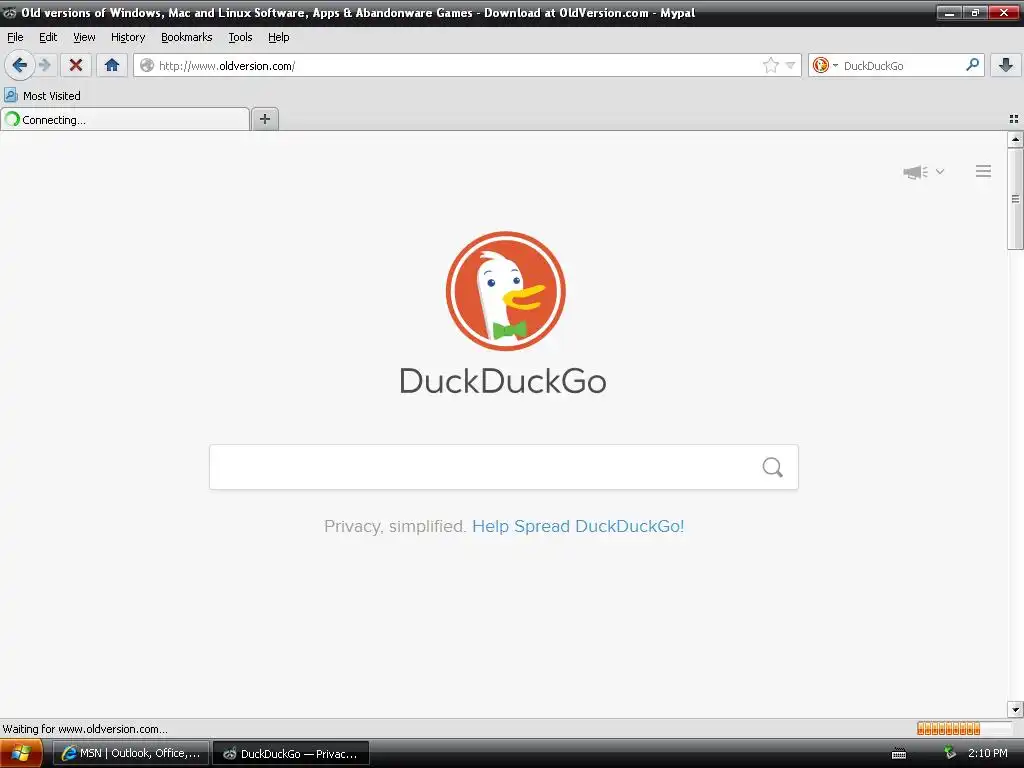Open the View menu
Screen dimensions: 1024x768
tap(84, 37)
